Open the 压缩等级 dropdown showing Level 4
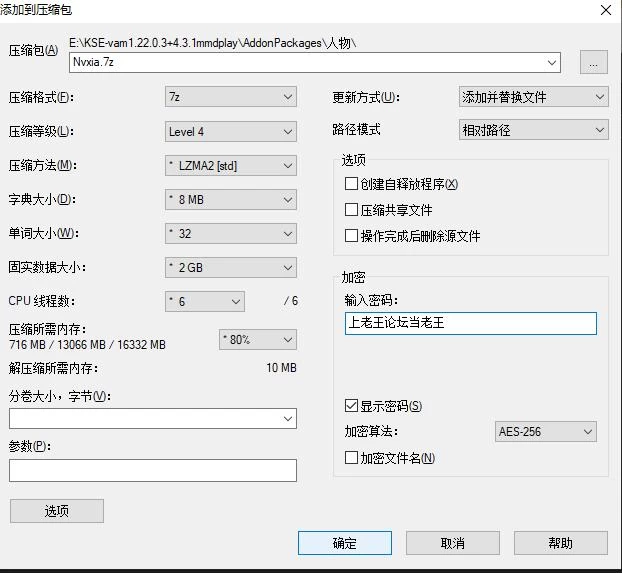622x573 pixels. (230, 131)
